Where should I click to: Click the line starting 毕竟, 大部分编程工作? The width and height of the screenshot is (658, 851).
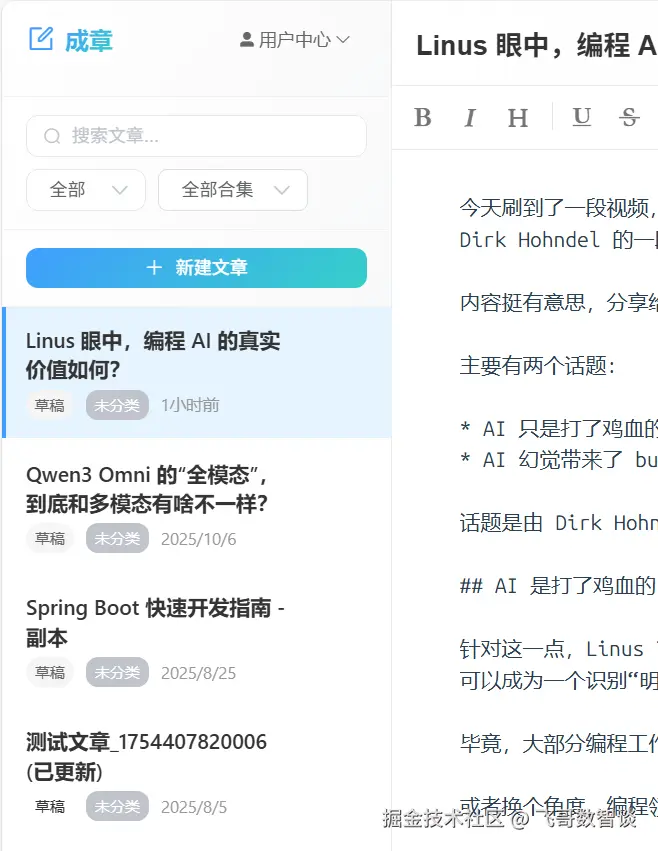click(559, 744)
